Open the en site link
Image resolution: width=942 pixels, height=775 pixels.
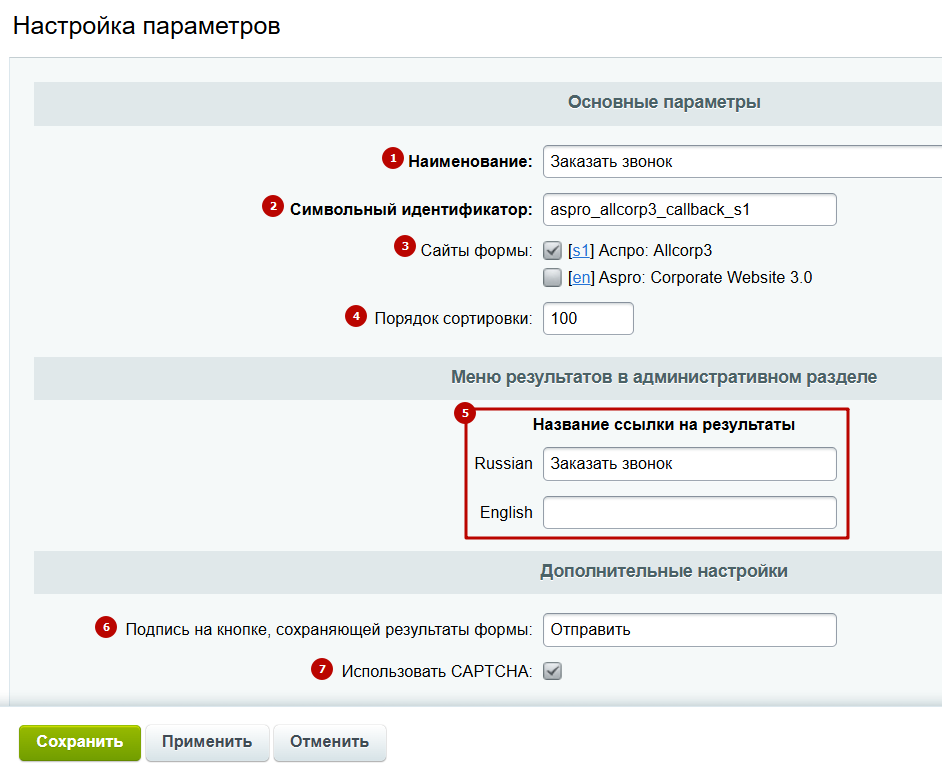[x=581, y=278]
